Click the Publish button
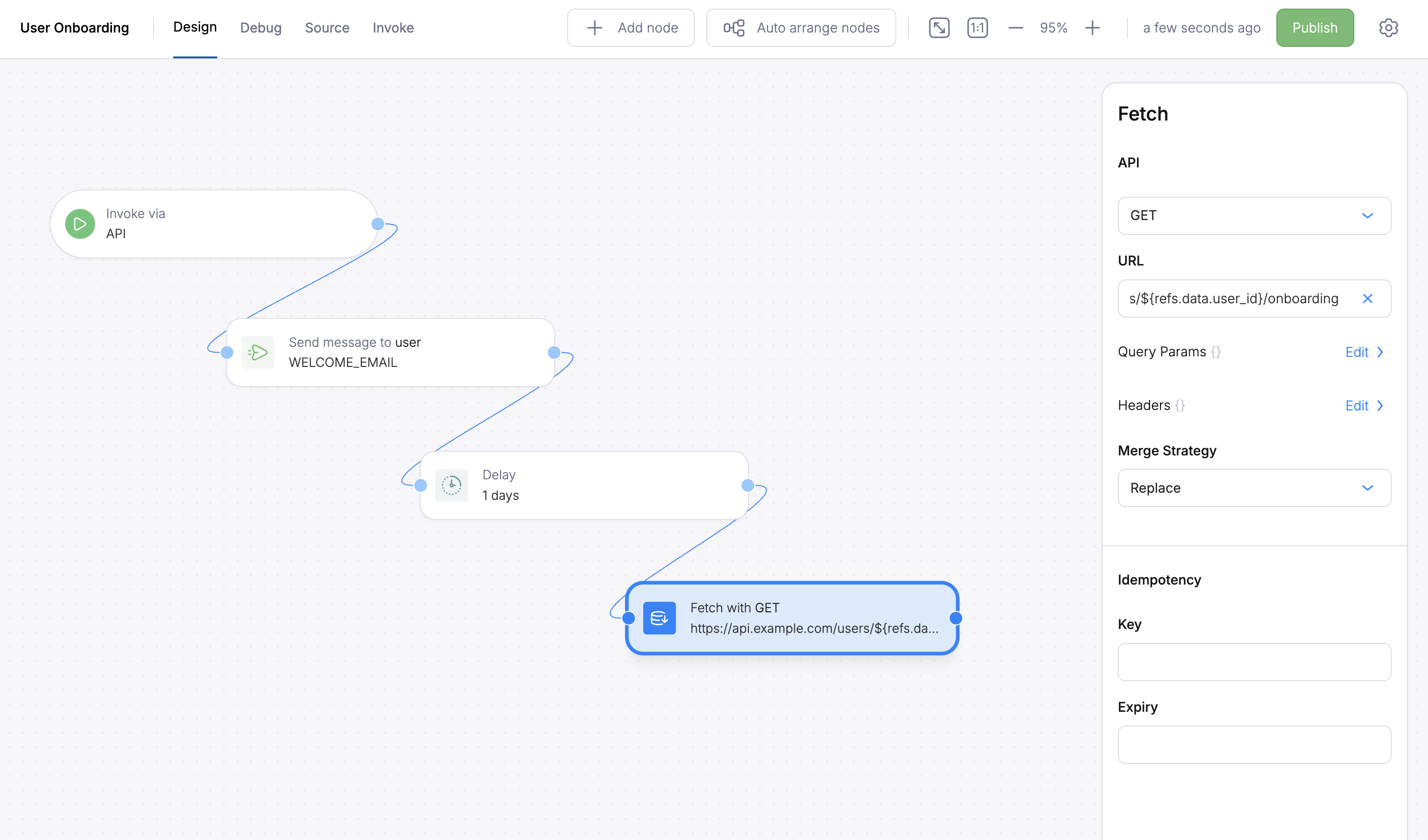 coord(1315,27)
